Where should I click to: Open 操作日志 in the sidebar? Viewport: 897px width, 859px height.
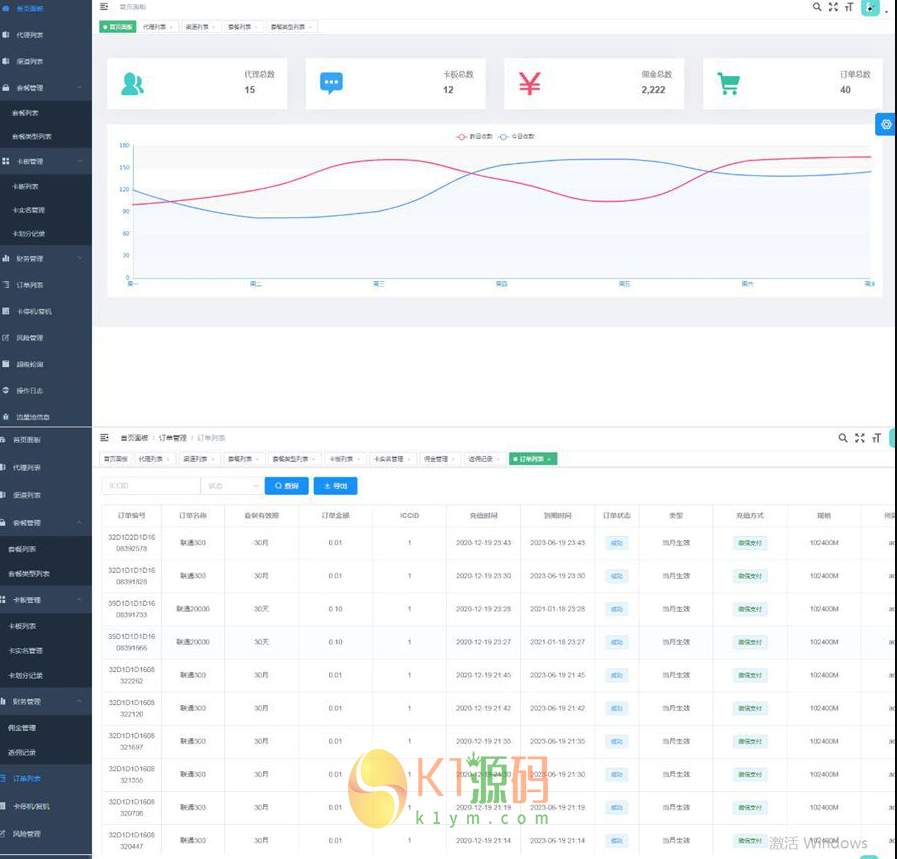pyautogui.click(x=30, y=390)
